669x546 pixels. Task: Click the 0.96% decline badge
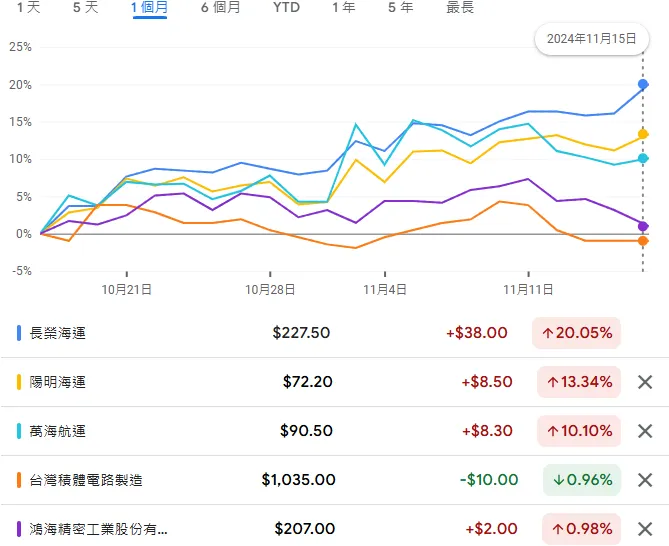(x=582, y=480)
